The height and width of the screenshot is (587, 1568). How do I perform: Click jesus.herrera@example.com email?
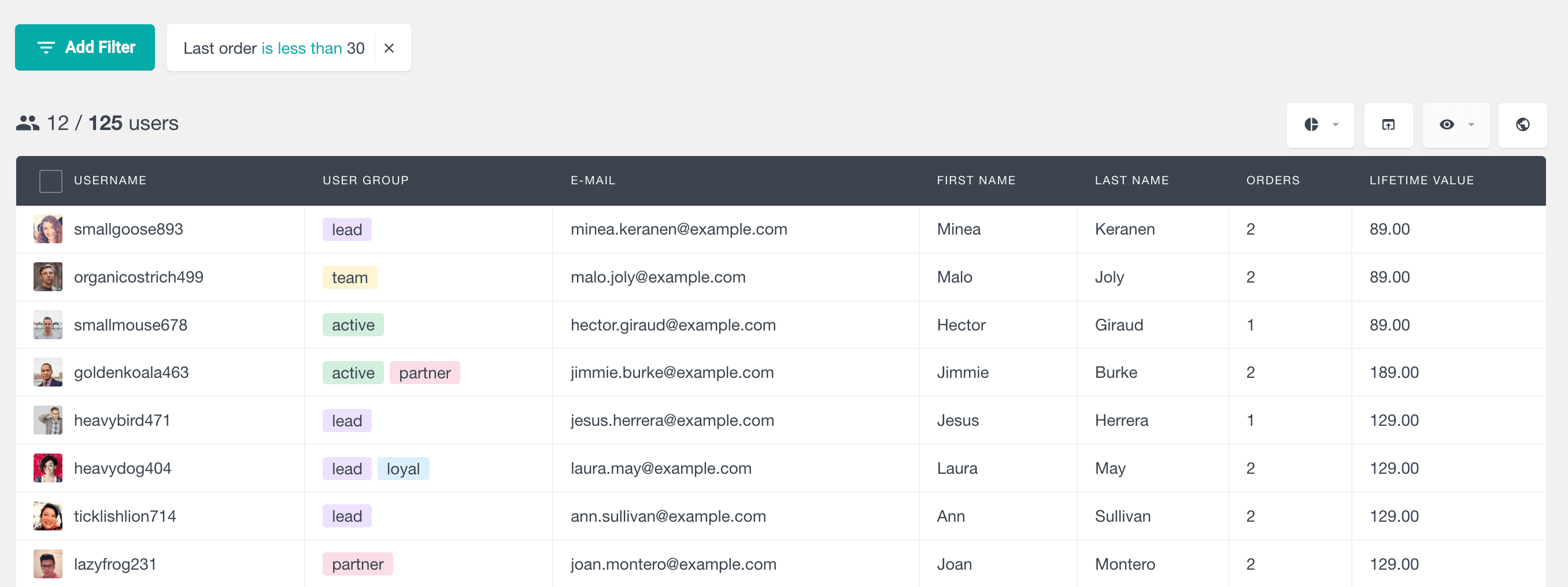pyautogui.click(x=672, y=421)
